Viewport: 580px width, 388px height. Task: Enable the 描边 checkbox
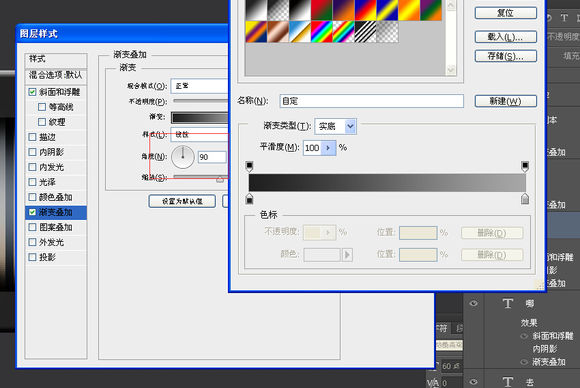(x=32, y=137)
